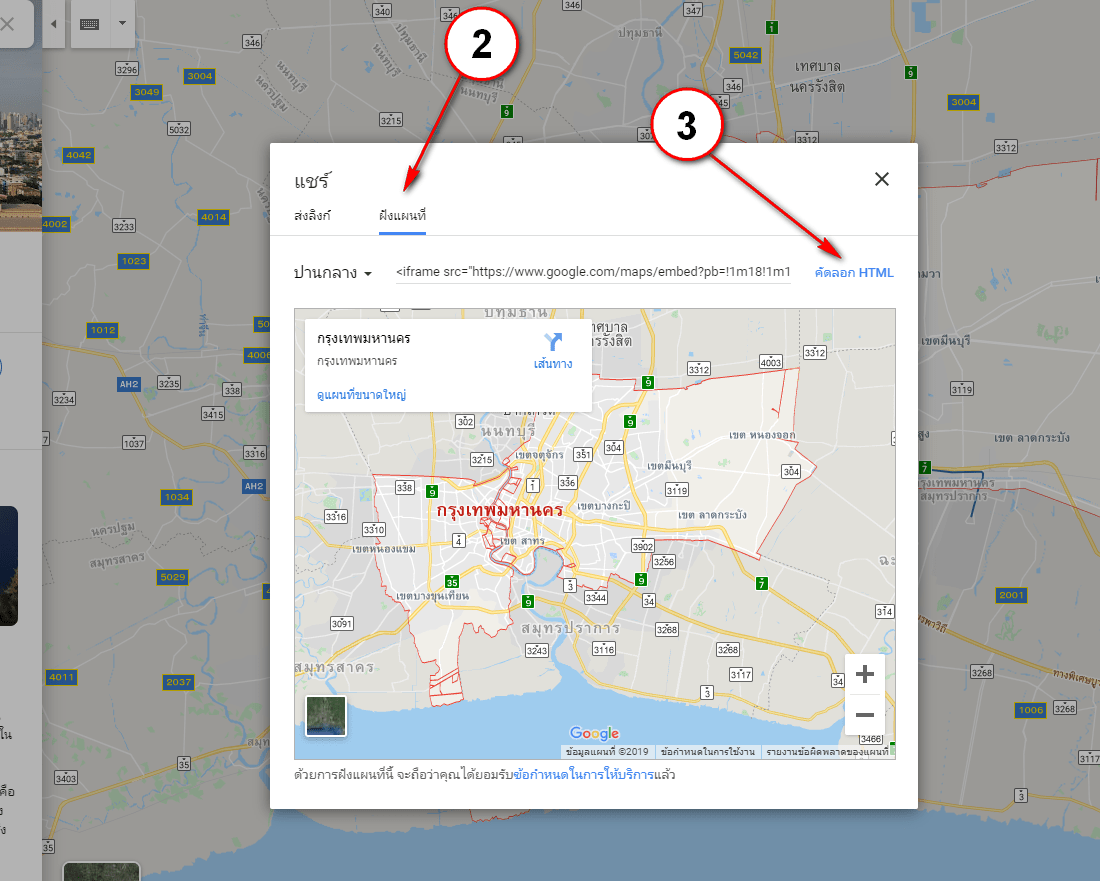Click ข้อกำหนดในการใช้งาน in map footer

[708, 751]
